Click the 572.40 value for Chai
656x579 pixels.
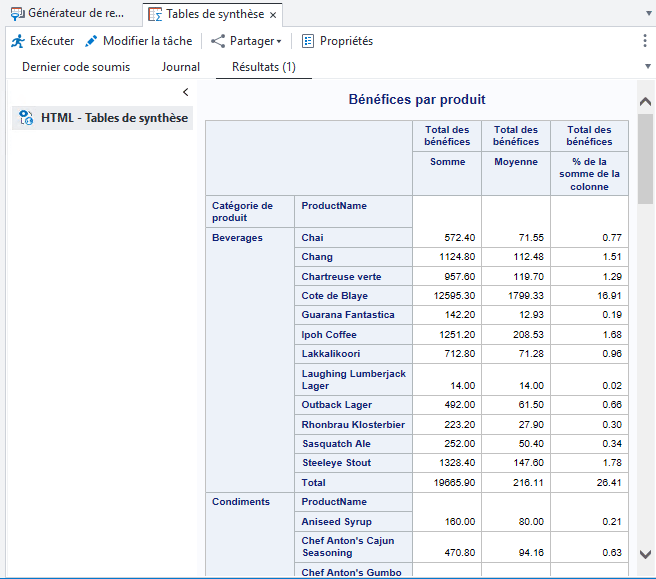tap(460, 238)
